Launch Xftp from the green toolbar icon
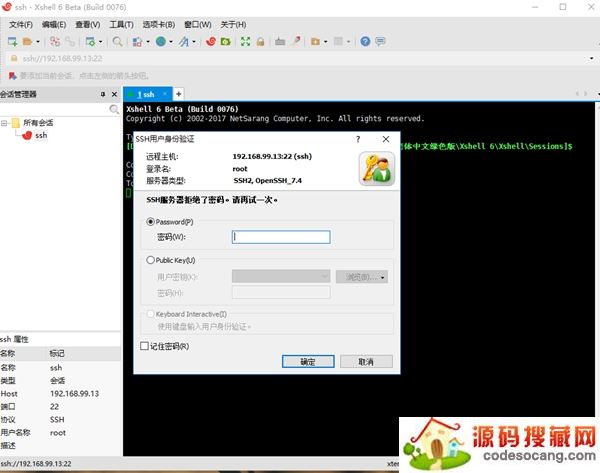Viewport: 600px width, 473px height. [226, 41]
